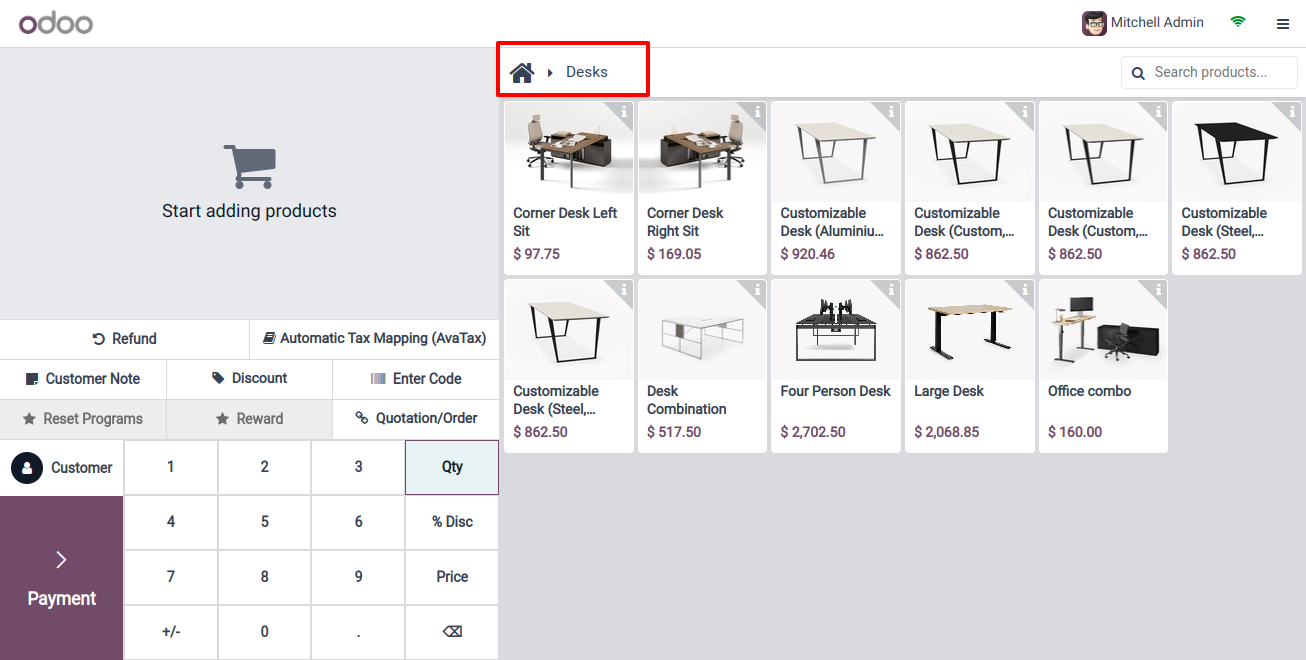Viewport: 1306px width, 660px height.
Task: Open the hamburger menu at top right
Action: click(1283, 24)
